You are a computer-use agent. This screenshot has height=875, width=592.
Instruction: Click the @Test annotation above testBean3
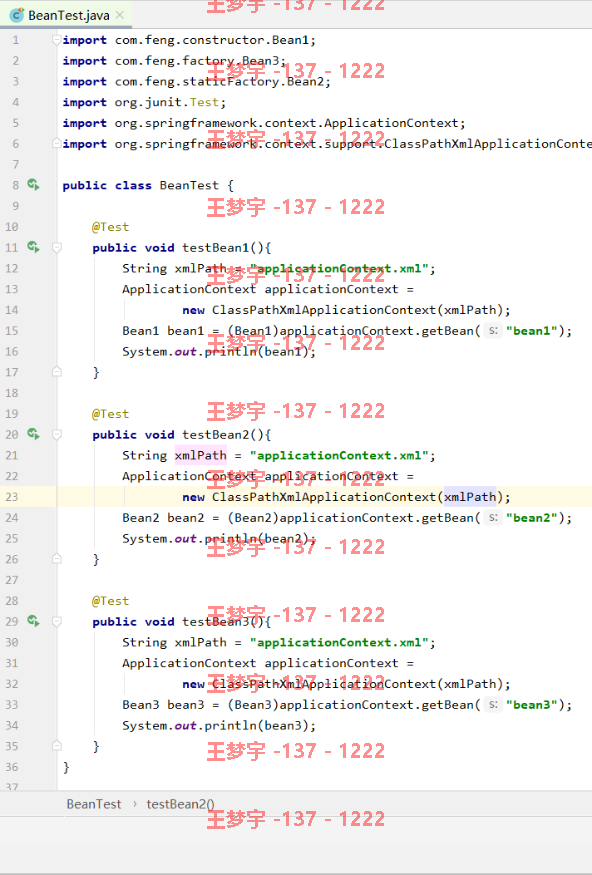click(110, 601)
